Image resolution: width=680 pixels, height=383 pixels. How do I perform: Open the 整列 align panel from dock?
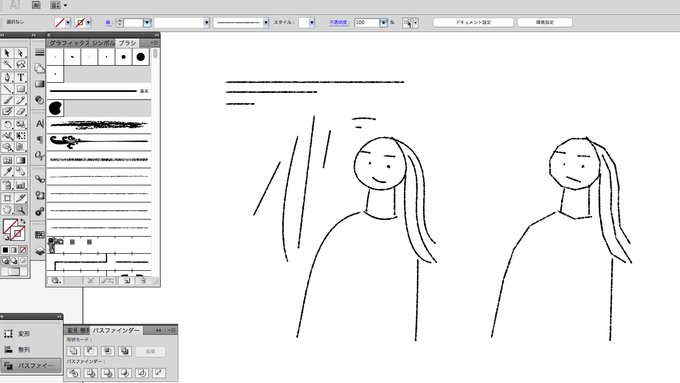click(31, 350)
